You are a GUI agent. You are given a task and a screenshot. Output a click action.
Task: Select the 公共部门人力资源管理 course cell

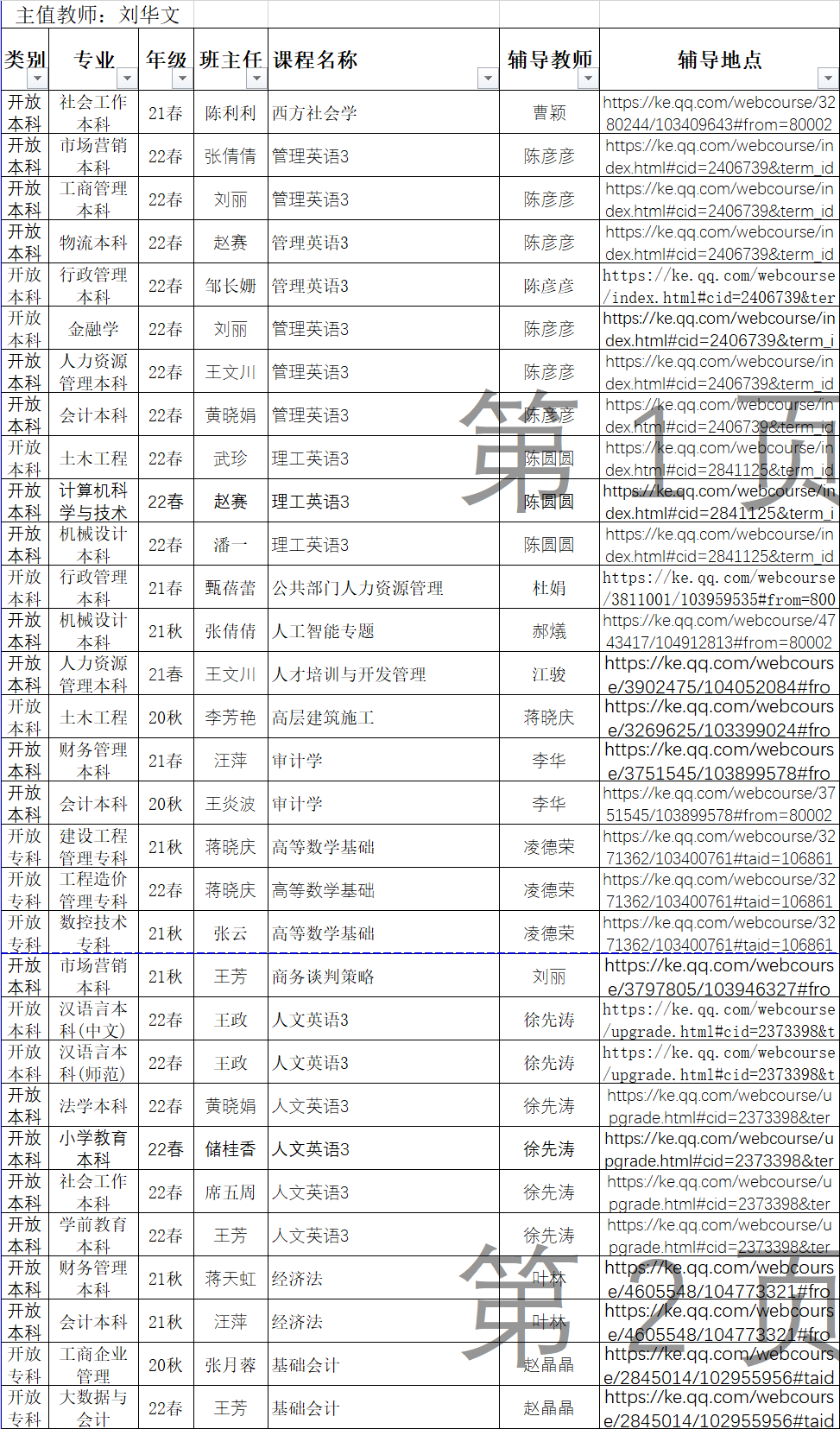[384, 587]
